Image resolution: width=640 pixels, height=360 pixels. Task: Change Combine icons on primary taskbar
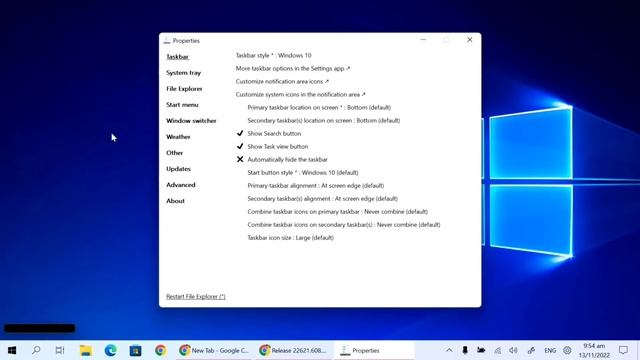338,212
